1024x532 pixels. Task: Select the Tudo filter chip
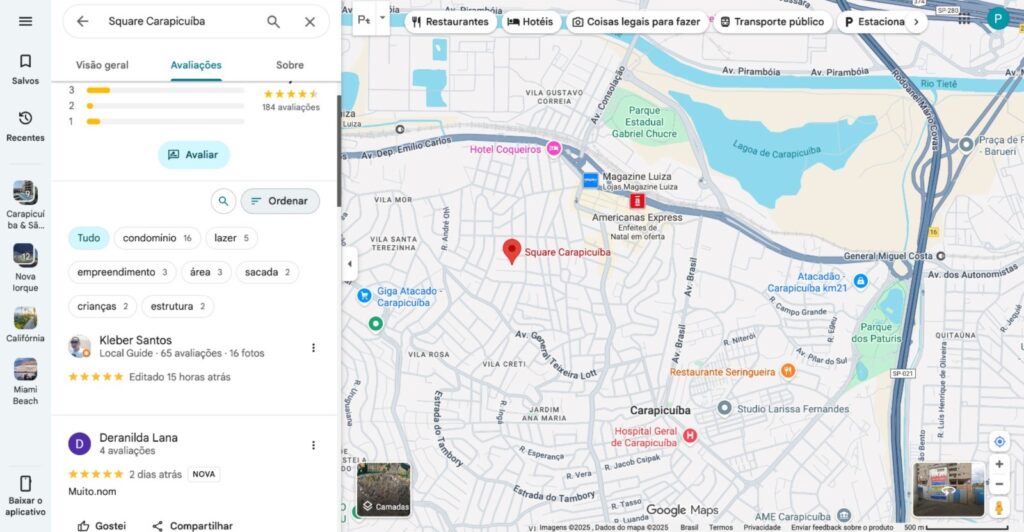89,238
